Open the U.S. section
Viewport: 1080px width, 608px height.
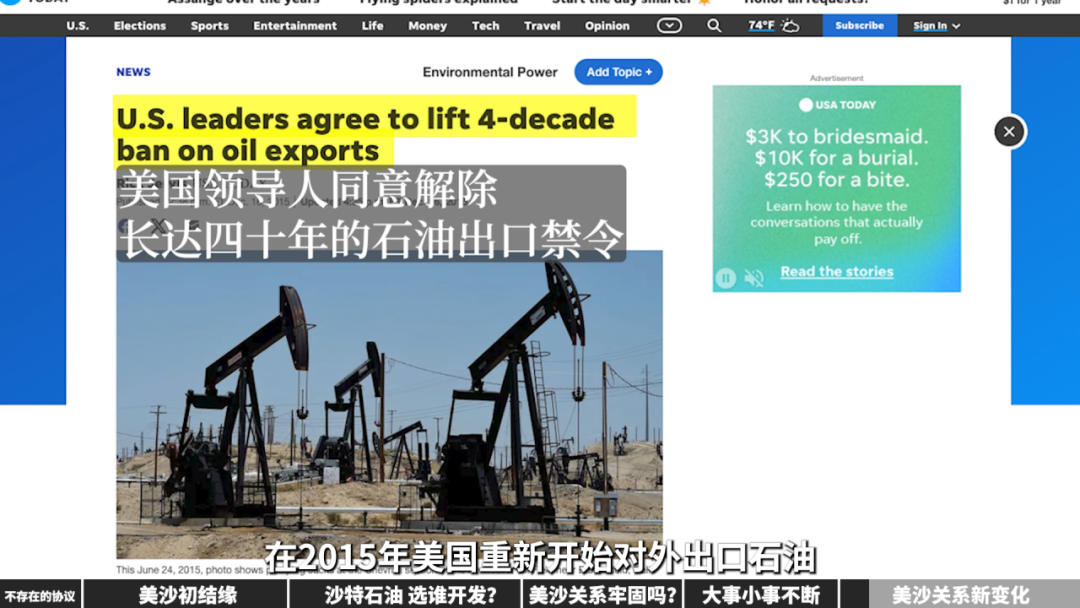[78, 26]
